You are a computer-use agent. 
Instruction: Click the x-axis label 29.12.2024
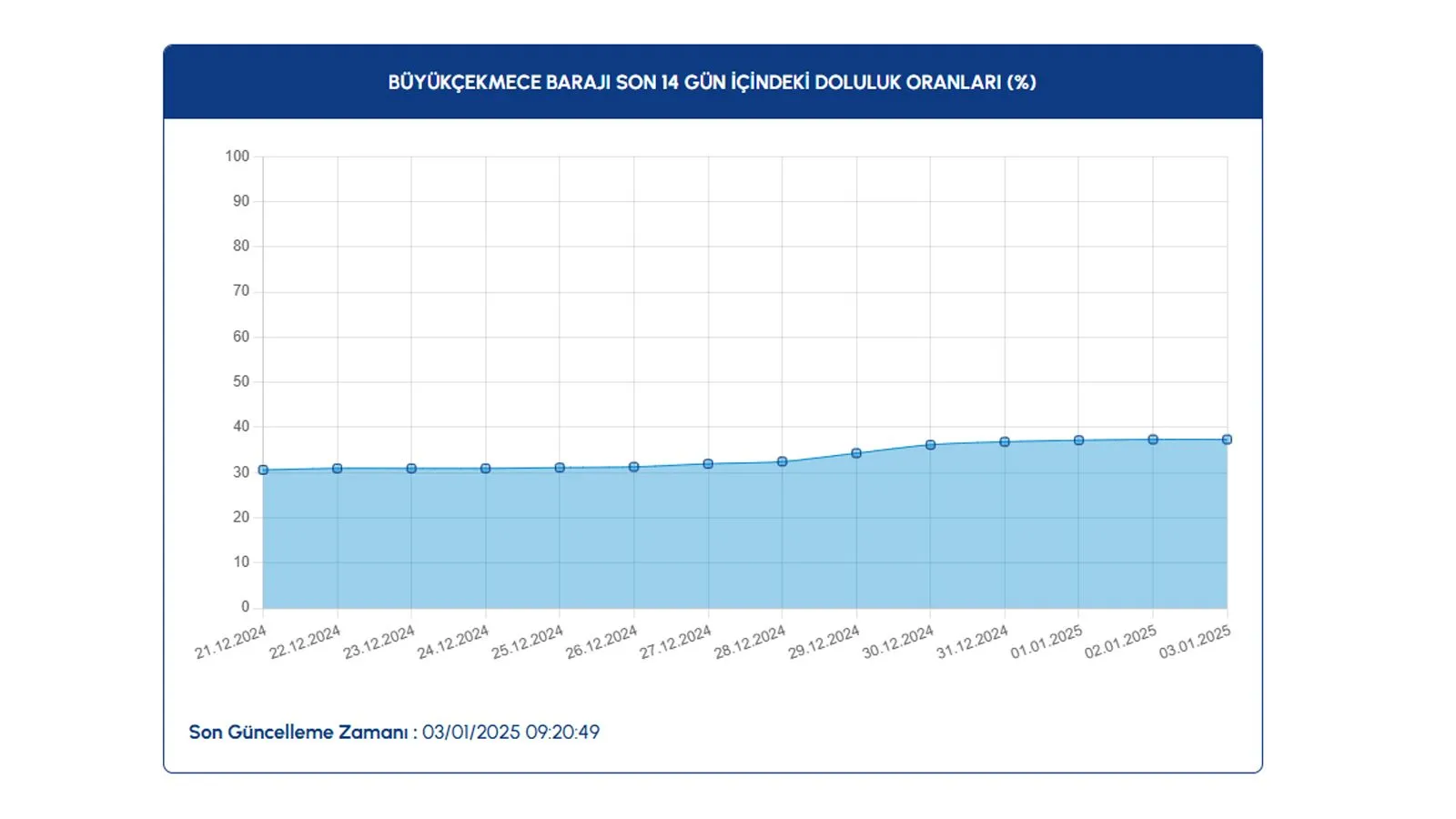[824, 642]
